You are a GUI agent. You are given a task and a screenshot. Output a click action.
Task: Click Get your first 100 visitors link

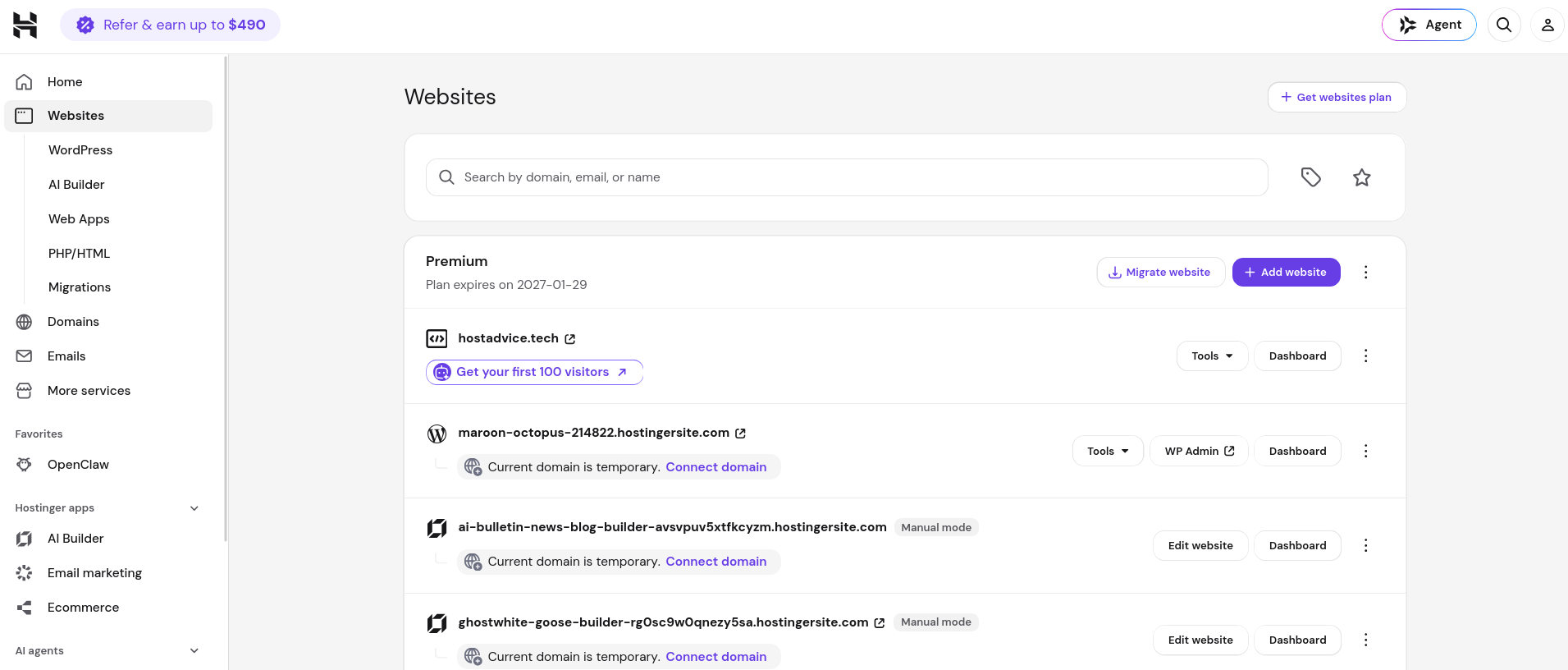click(x=534, y=372)
